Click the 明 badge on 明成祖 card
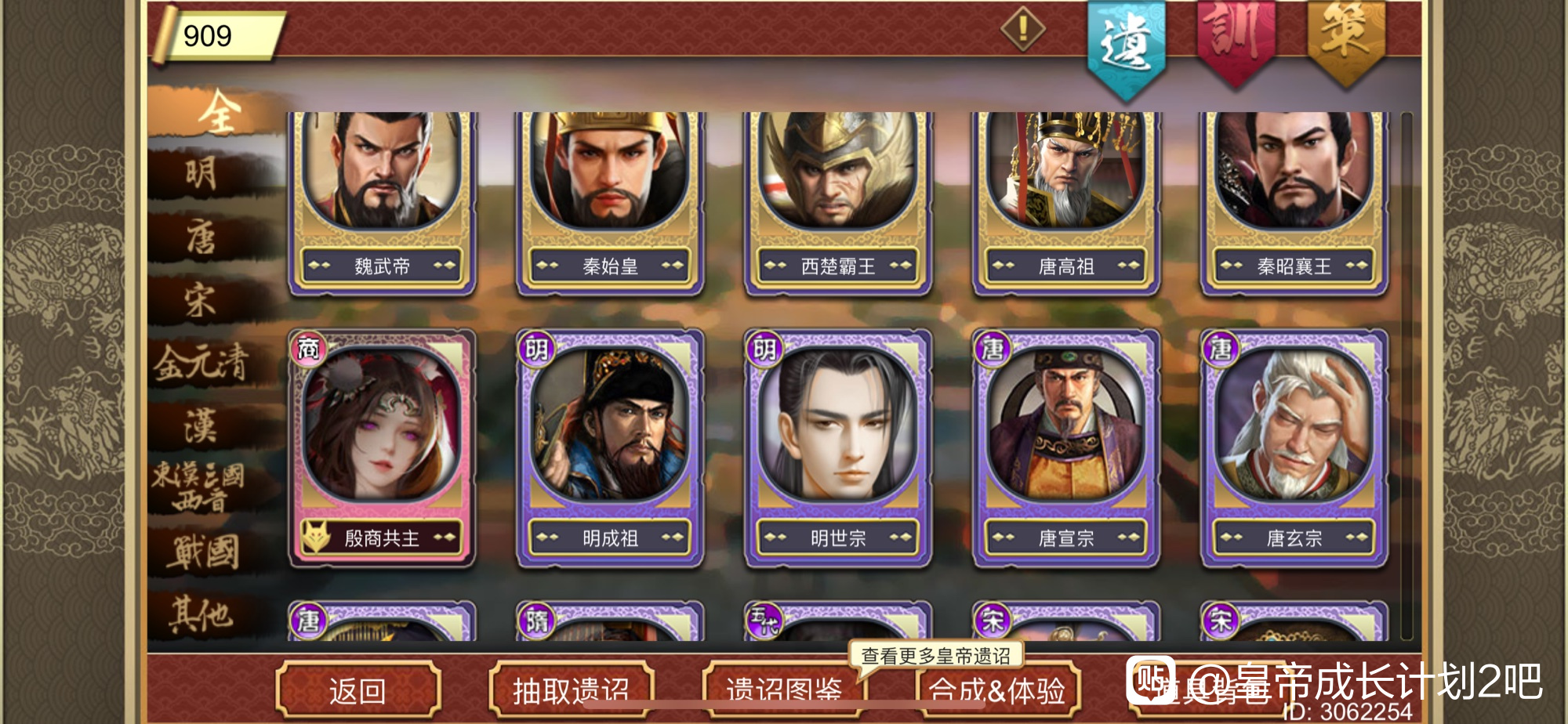This screenshot has width=1568, height=724. [x=536, y=349]
